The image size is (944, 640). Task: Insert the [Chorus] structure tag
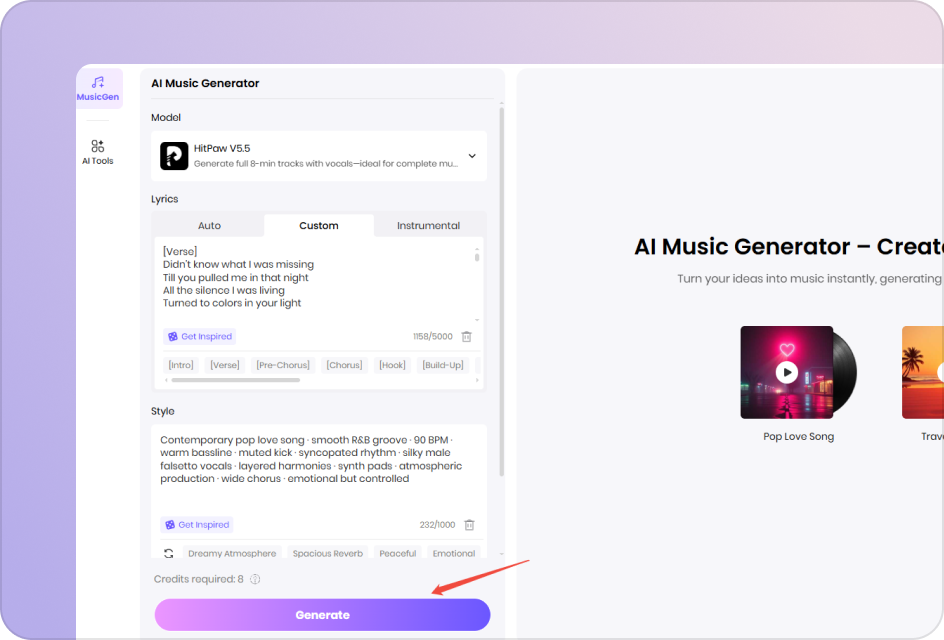click(x=343, y=364)
